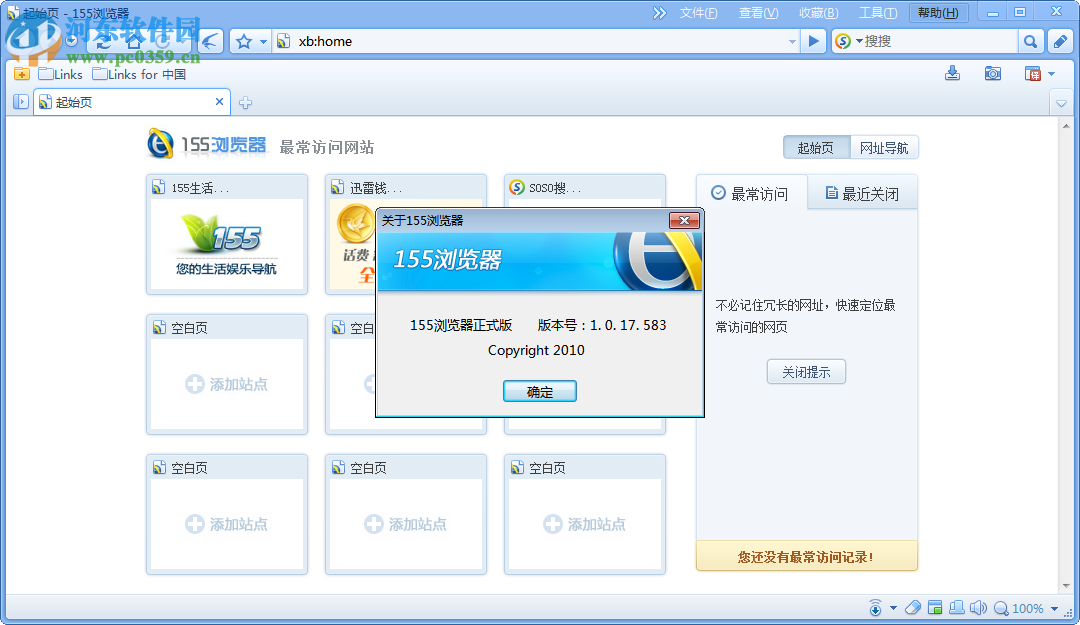Click the favorites star icon
1080x625 pixels.
tap(244, 42)
